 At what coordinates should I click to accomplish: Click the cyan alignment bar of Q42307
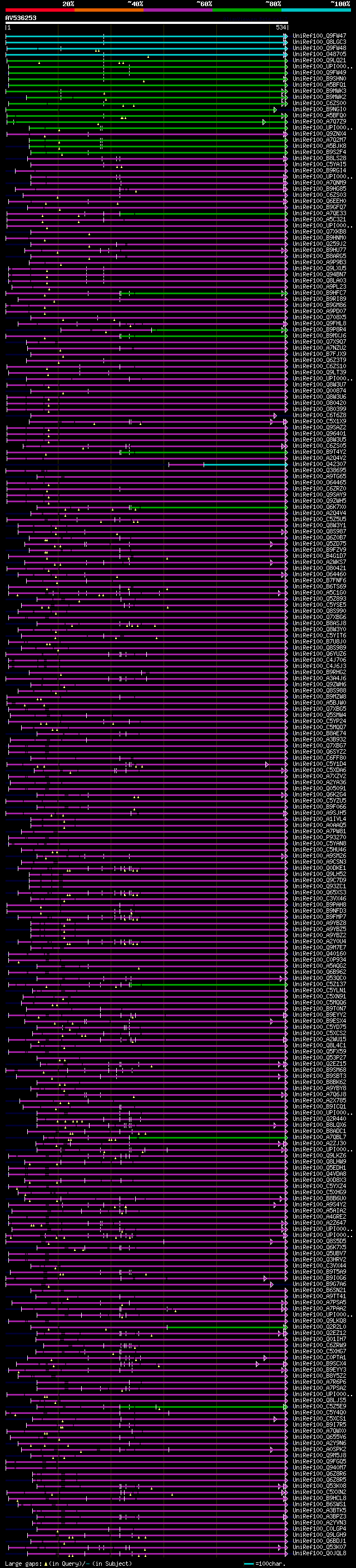(245, 464)
